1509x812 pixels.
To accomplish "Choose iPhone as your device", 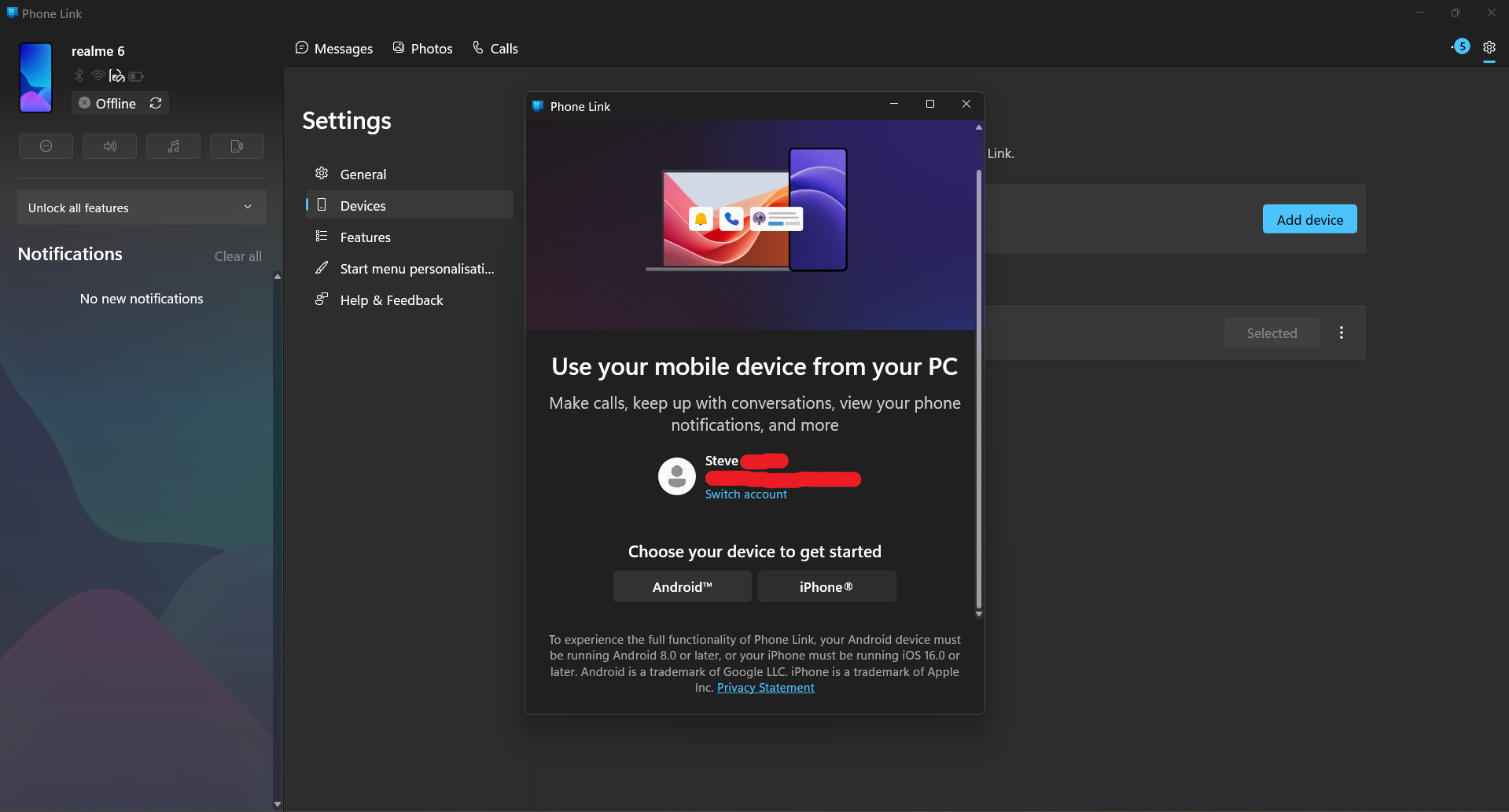I will click(826, 587).
